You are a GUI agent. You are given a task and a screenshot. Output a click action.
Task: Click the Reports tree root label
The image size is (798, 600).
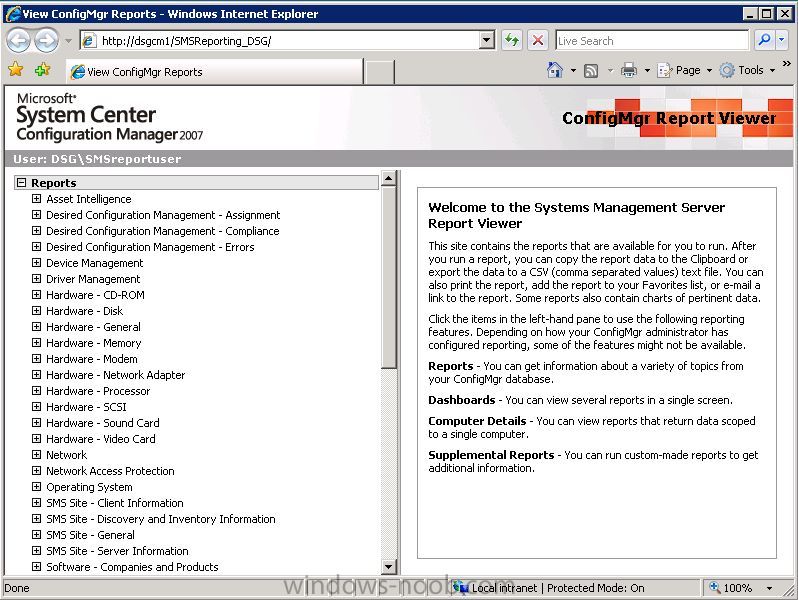point(53,183)
